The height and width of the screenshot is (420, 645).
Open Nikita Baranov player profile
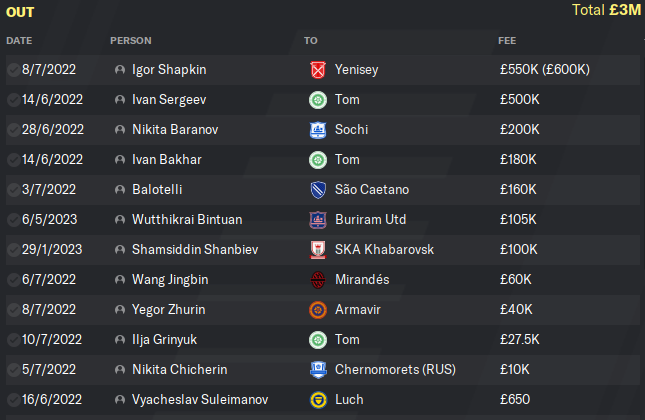click(x=175, y=130)
